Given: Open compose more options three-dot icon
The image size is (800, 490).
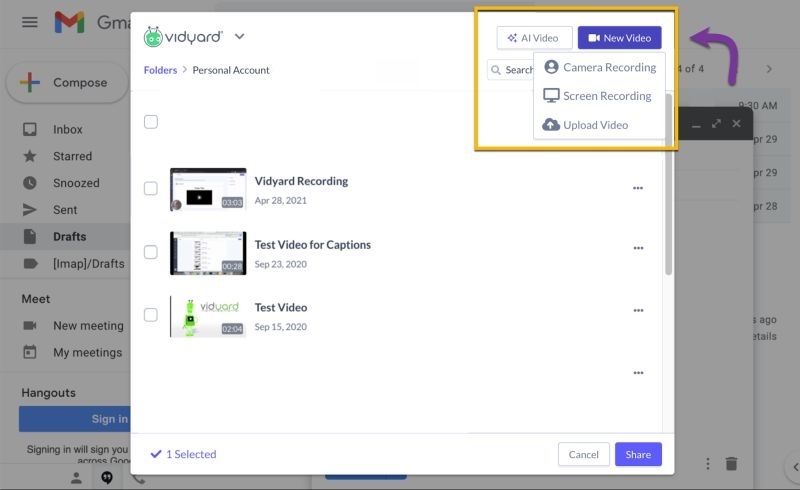Looking at the screenshot, I should point(708,463).
